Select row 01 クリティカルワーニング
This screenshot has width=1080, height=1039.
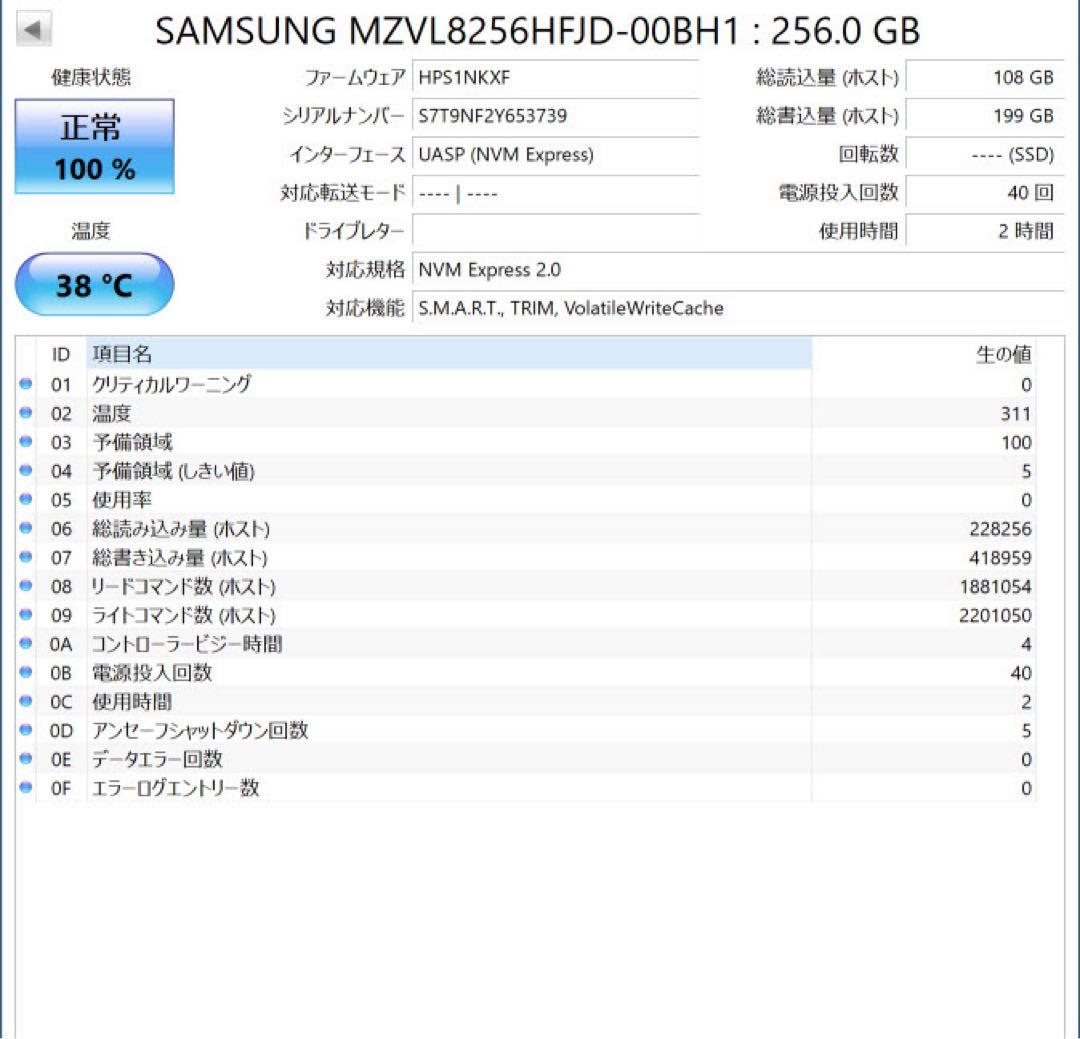[x=526, y=384]
